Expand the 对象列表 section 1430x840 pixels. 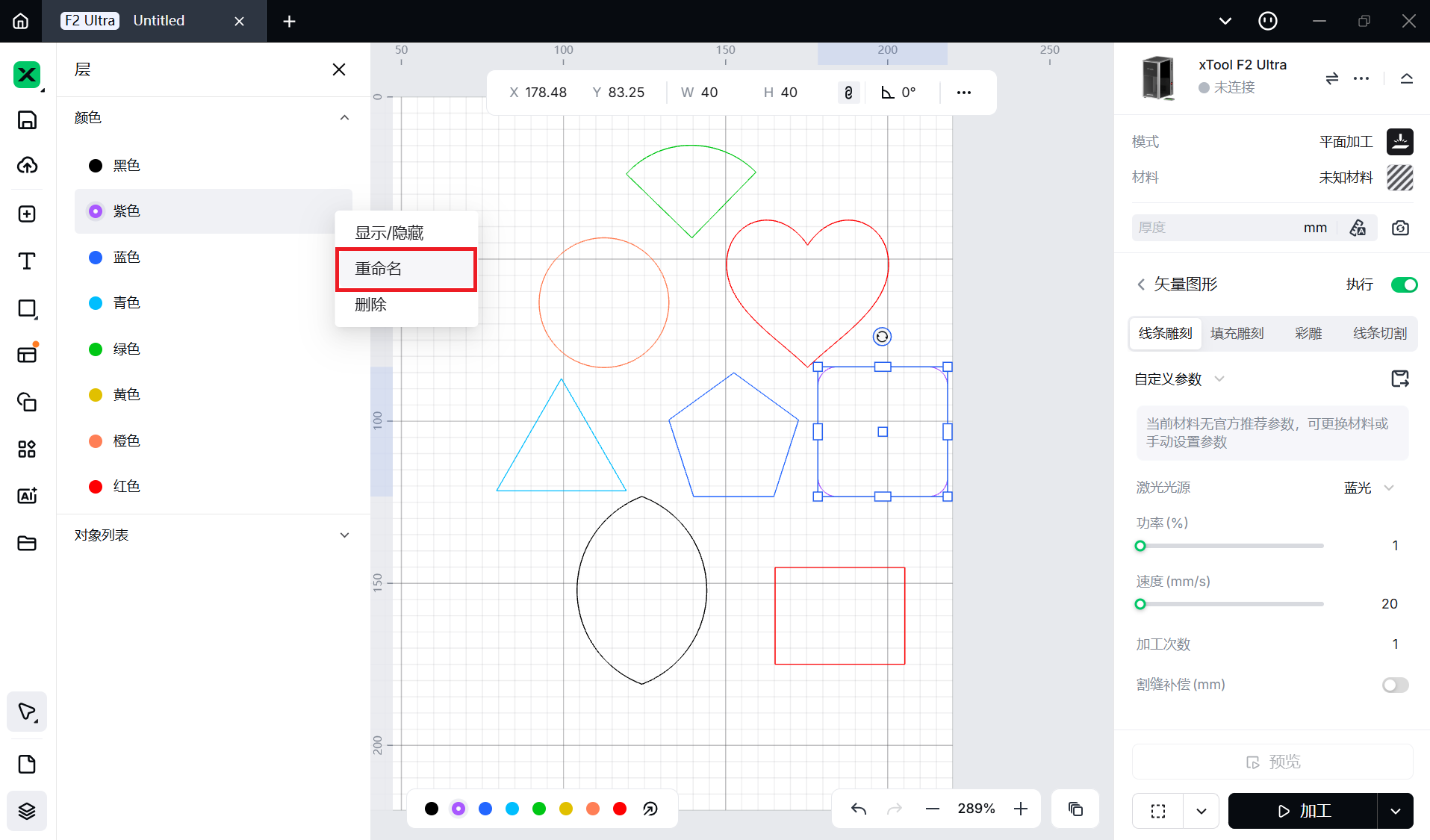pyautogui.click(x=344, y=535)
